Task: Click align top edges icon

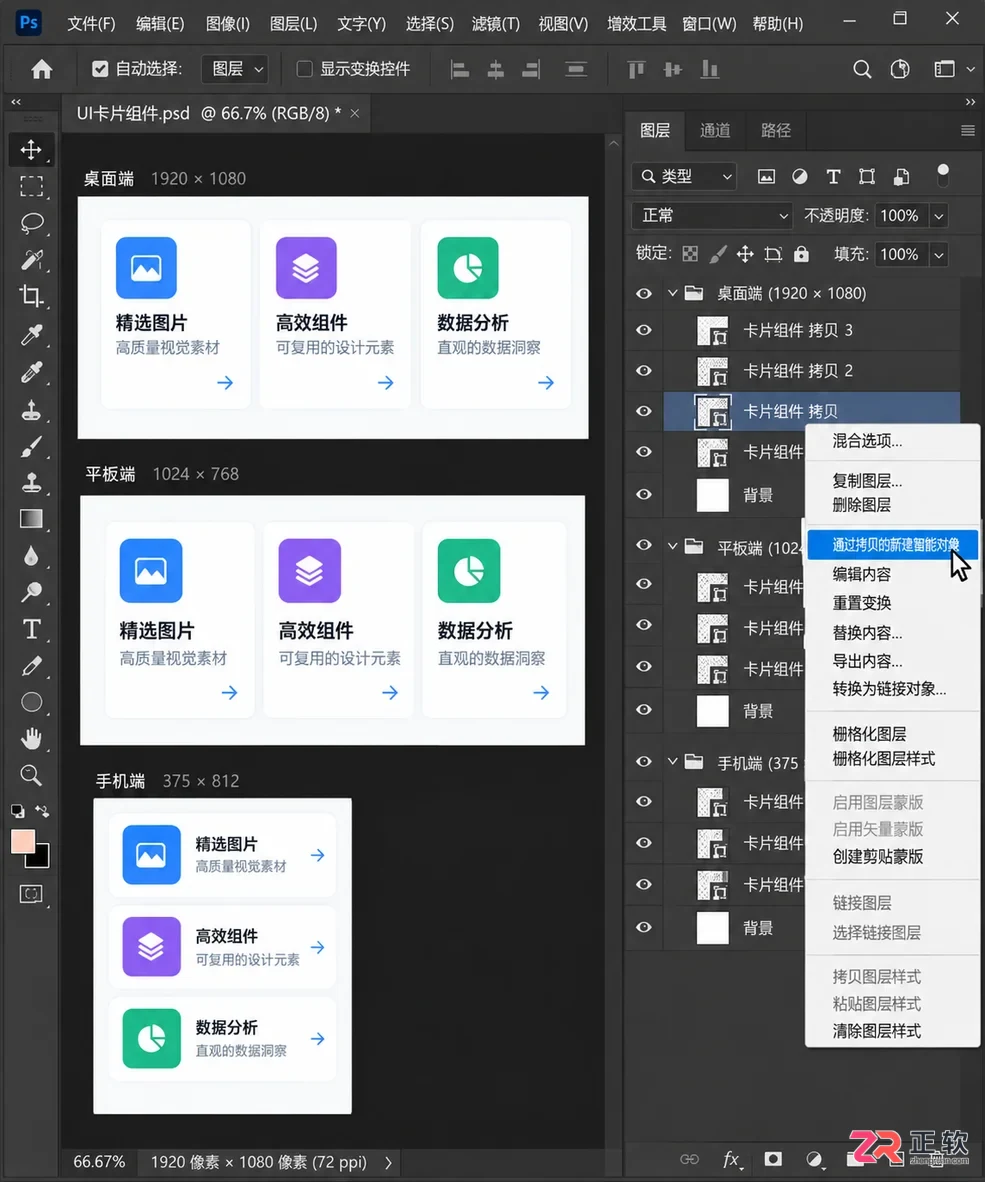Action: [636, 69]
